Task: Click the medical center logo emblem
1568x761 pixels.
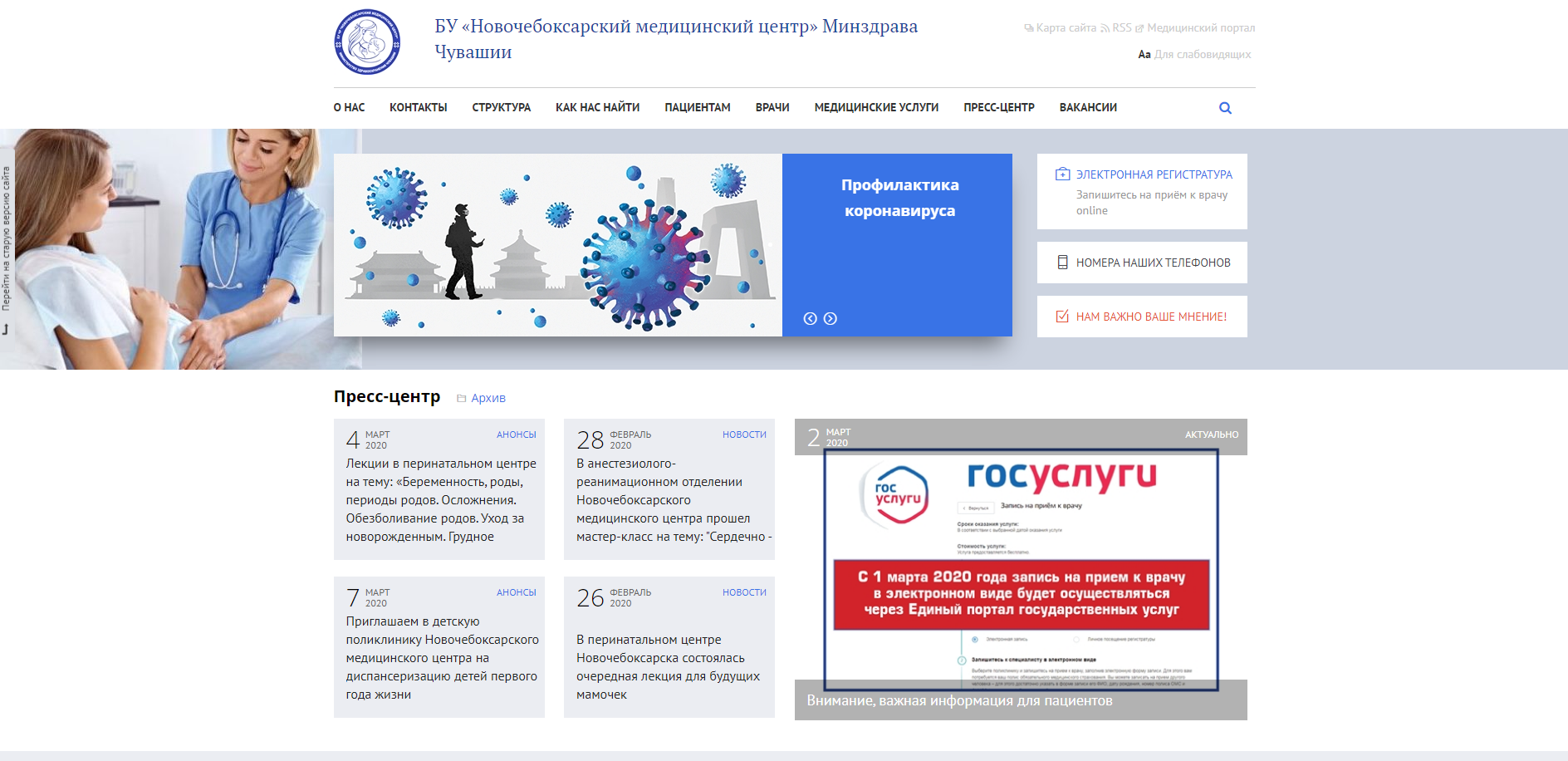Action: pyautogui.click(x=367, y=42)
